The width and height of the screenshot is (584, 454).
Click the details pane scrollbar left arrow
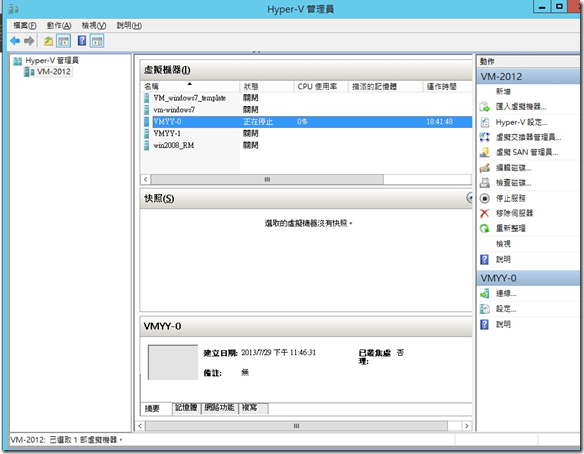tap(140, 426)
